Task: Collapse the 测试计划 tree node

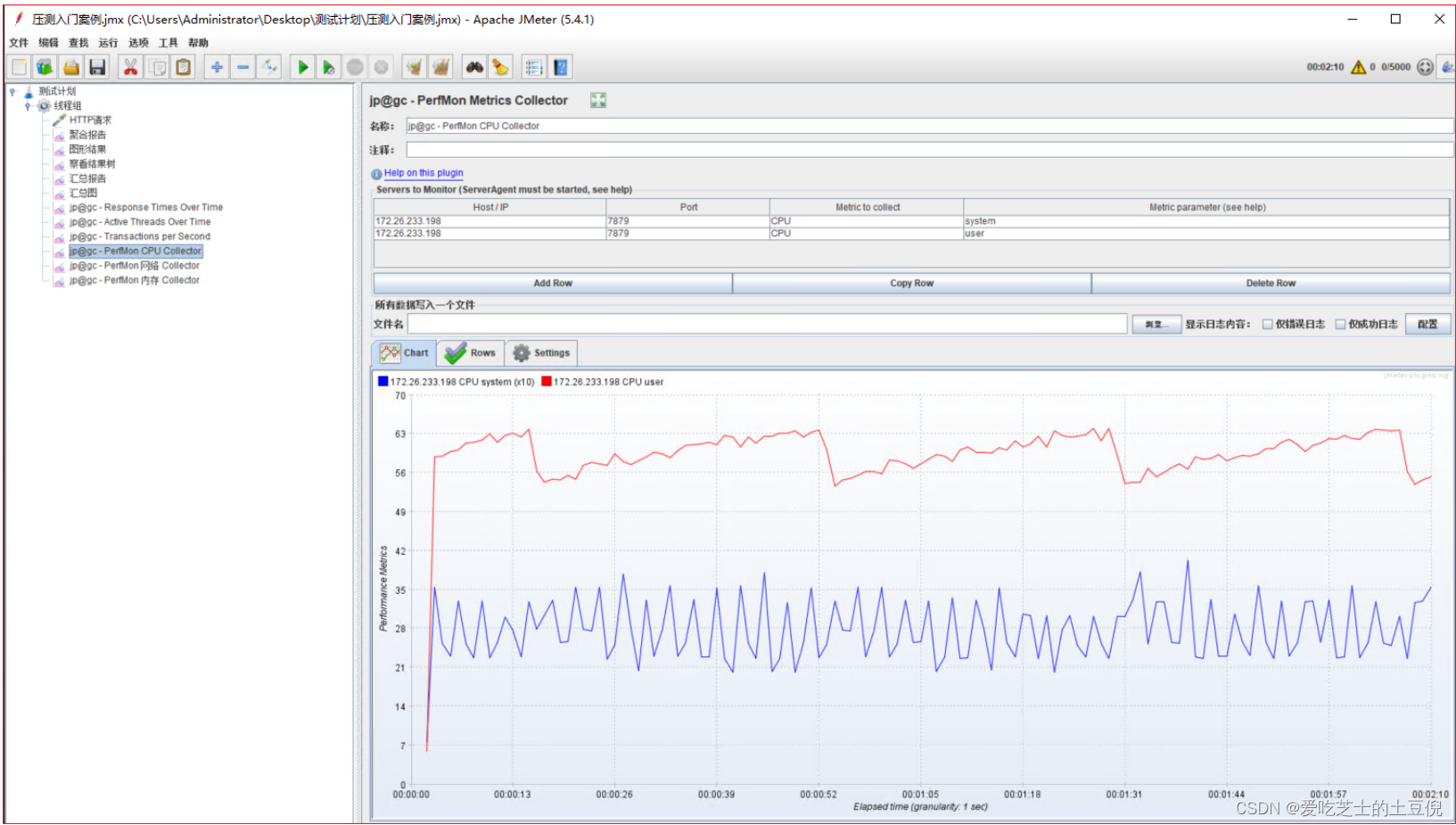Action: (12, 91)
